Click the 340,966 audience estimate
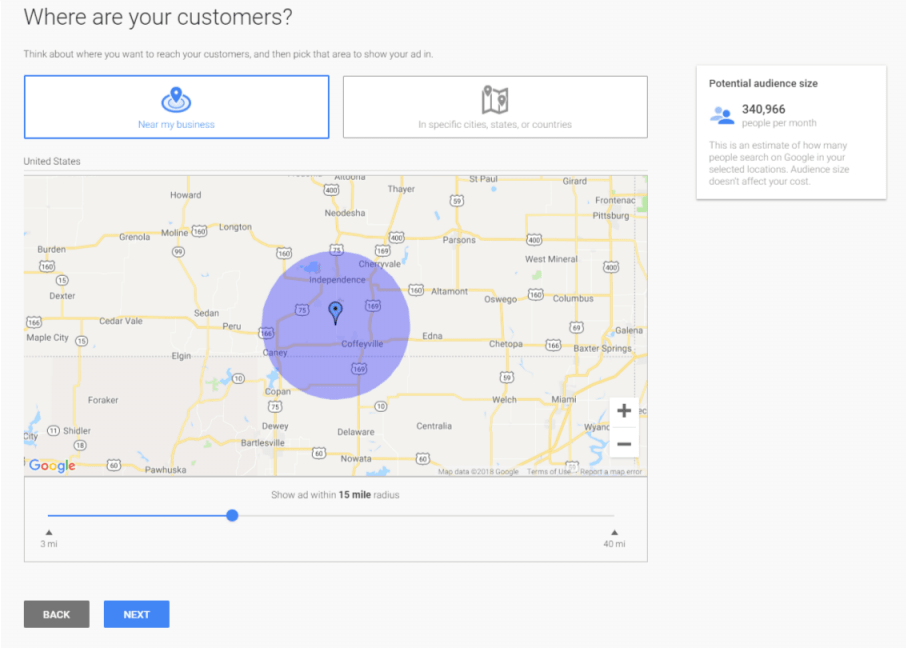Image resolution: width=906 pixels, height=648 pixels. tap(766, 109)
